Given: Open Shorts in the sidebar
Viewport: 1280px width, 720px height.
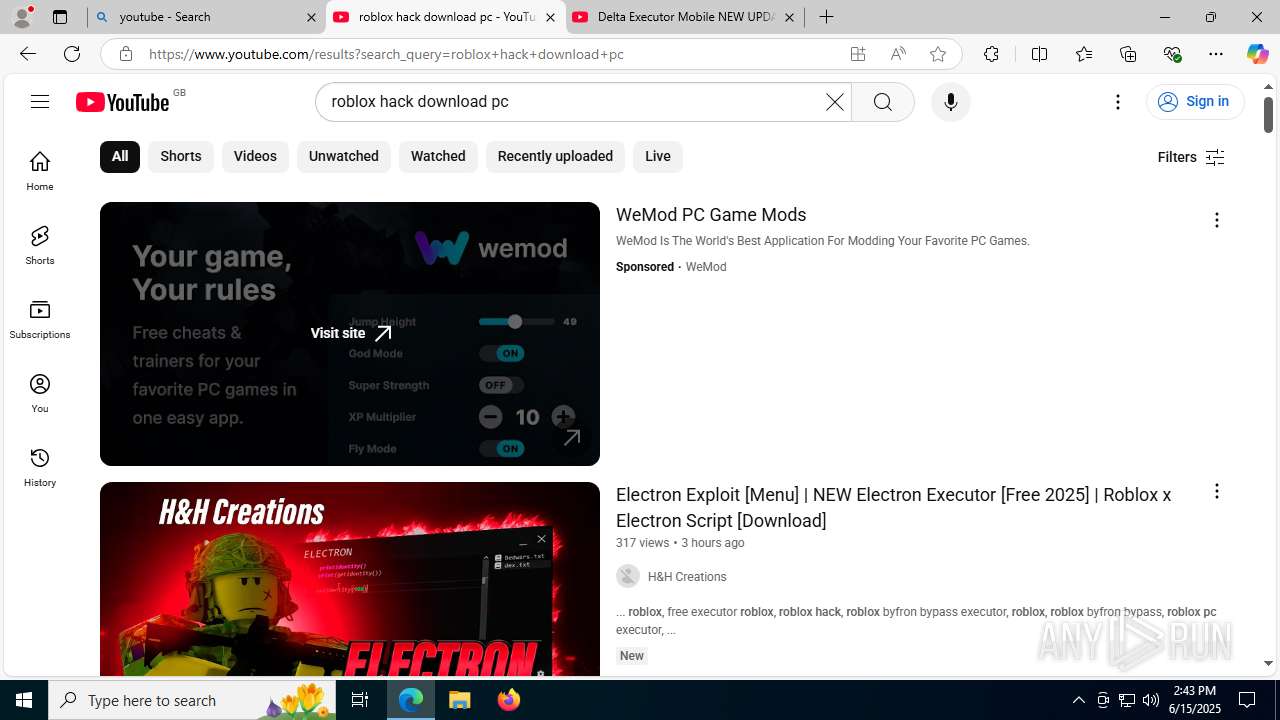Looking at the screenshot, I should 40,244.
